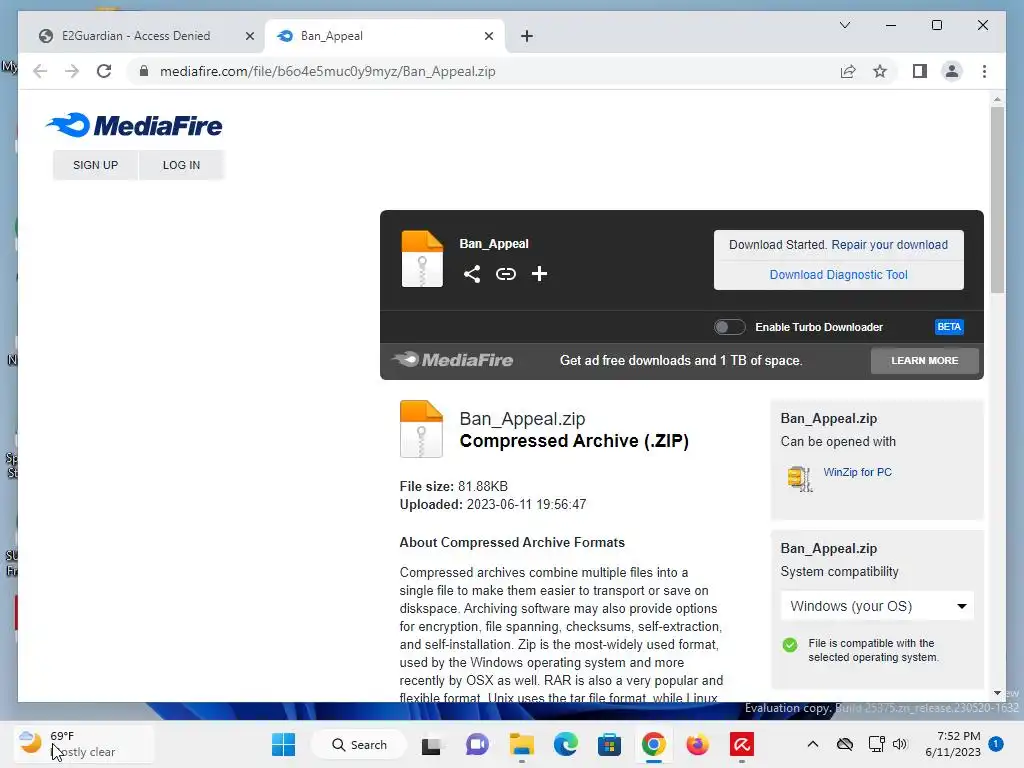Click the 'Compressed Archive (.ZIP)' heading
Screen dimensions: 1024x768
pos(574,441)
